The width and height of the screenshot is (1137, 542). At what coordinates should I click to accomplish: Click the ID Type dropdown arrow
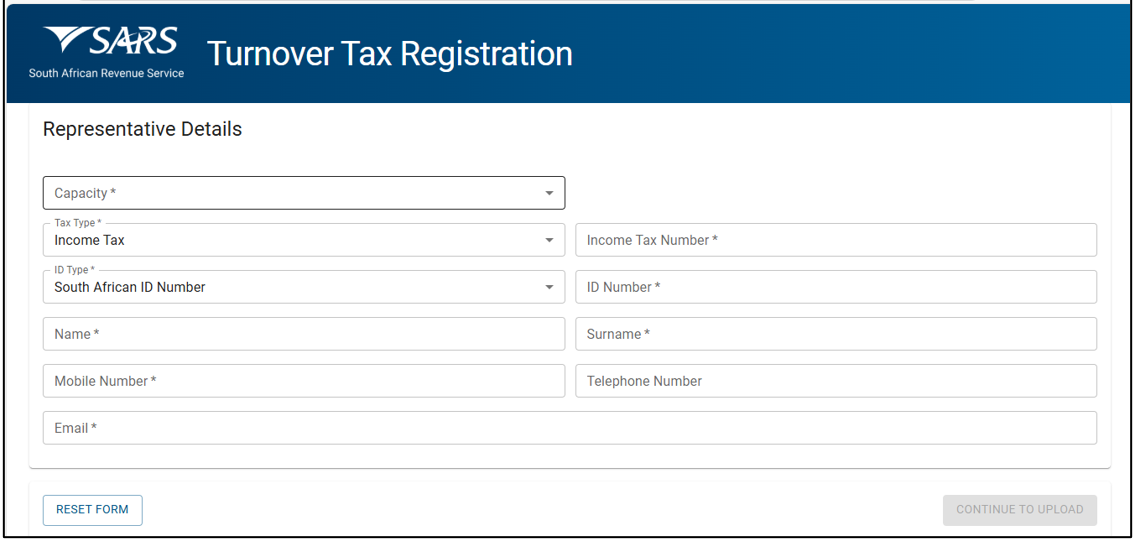pyautogui.click(x=549, y=288)
